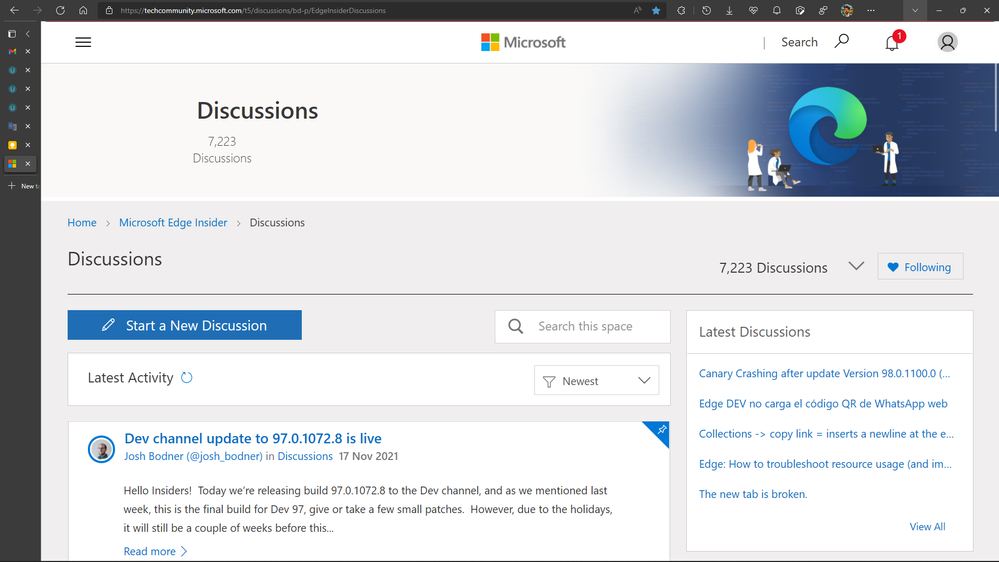Refresh Latest Activity spinner icon
The width and height of the screenshot is (999, 562).
tap(187, 378)
